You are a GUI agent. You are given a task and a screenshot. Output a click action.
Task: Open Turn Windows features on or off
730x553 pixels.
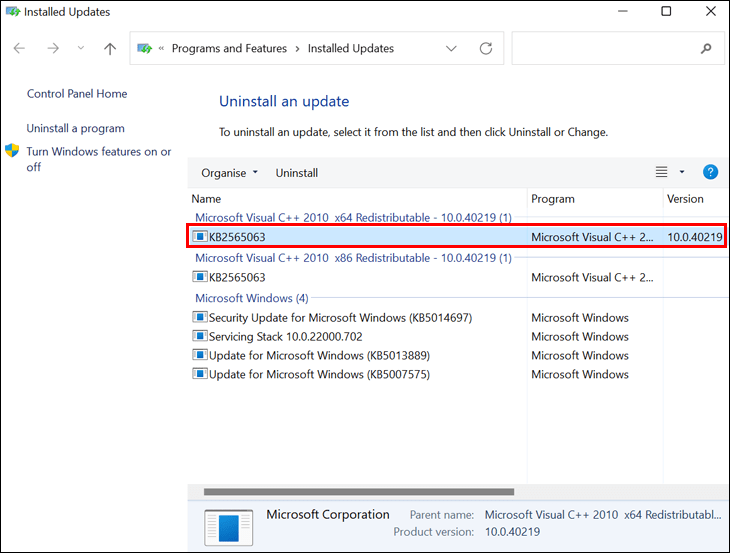99,159
